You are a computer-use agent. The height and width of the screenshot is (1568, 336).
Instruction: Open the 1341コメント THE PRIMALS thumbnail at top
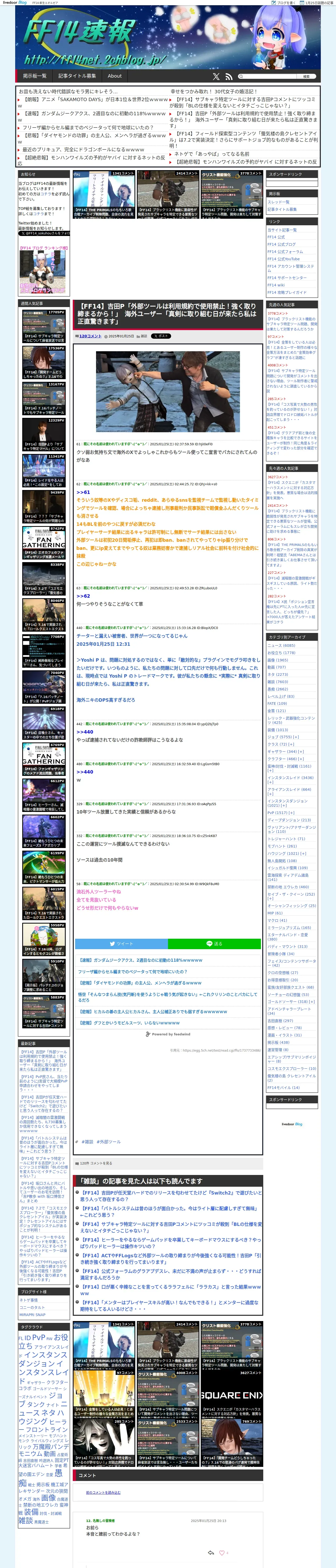point(104,194)
